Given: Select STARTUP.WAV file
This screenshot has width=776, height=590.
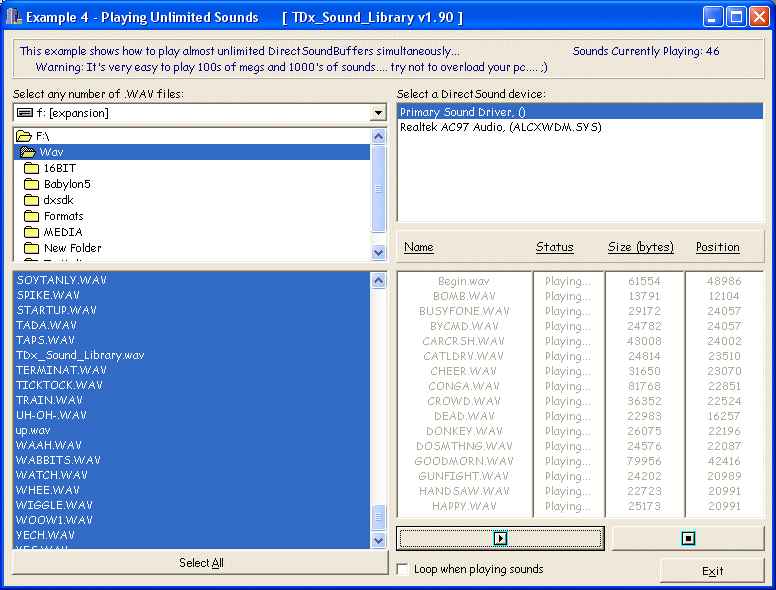Looking at the screenshot, I should tap(192, 310).
